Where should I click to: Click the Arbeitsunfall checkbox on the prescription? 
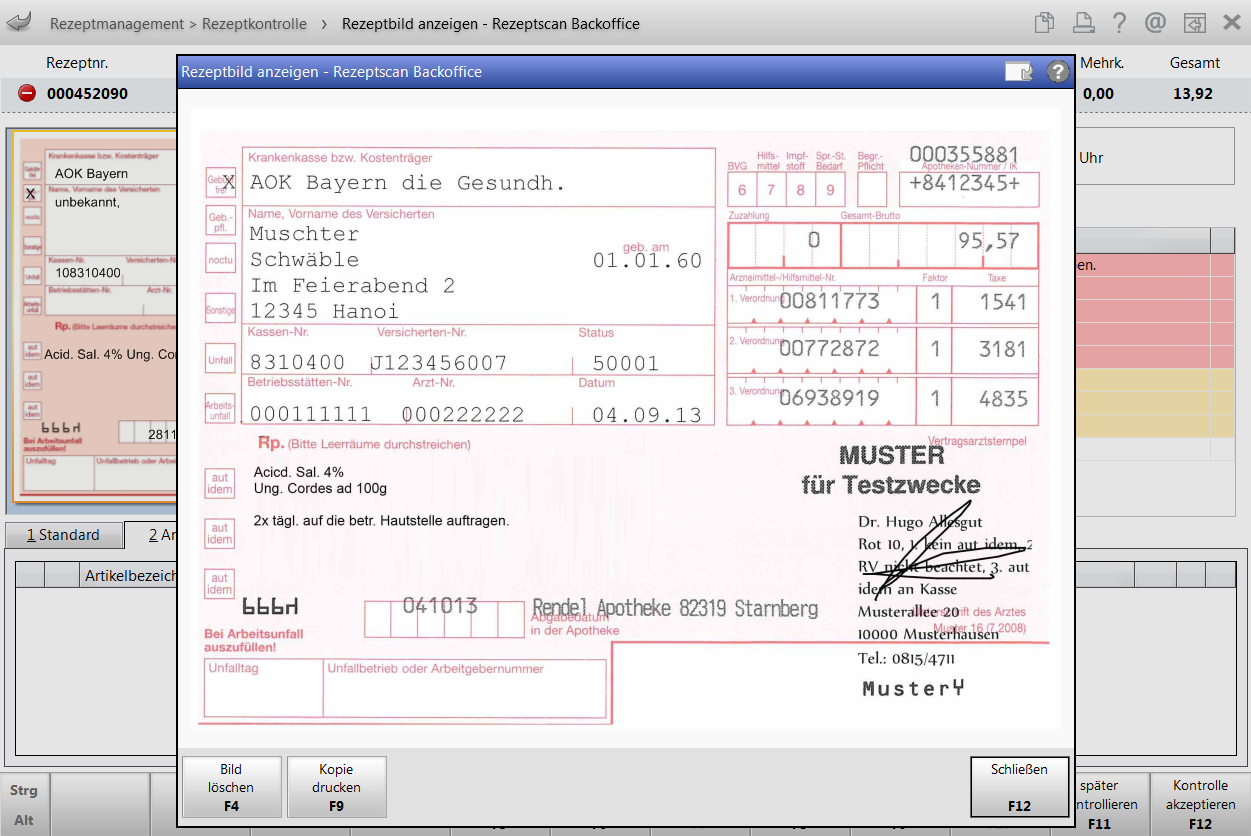pyautogui.click(x=220, y=409)
